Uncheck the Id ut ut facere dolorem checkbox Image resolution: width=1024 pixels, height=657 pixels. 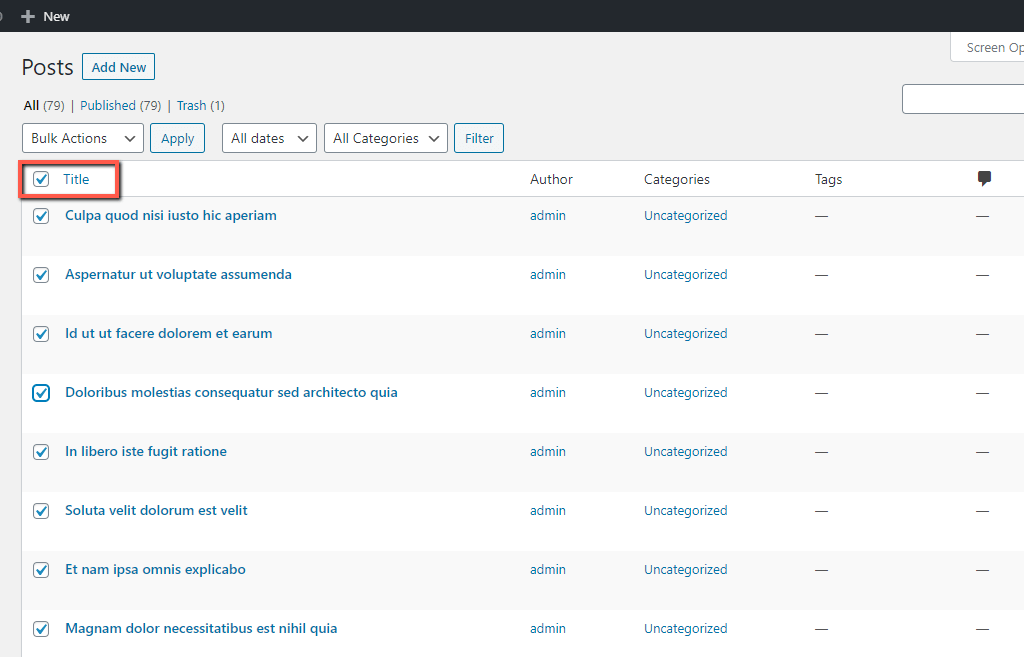[41, 334]
